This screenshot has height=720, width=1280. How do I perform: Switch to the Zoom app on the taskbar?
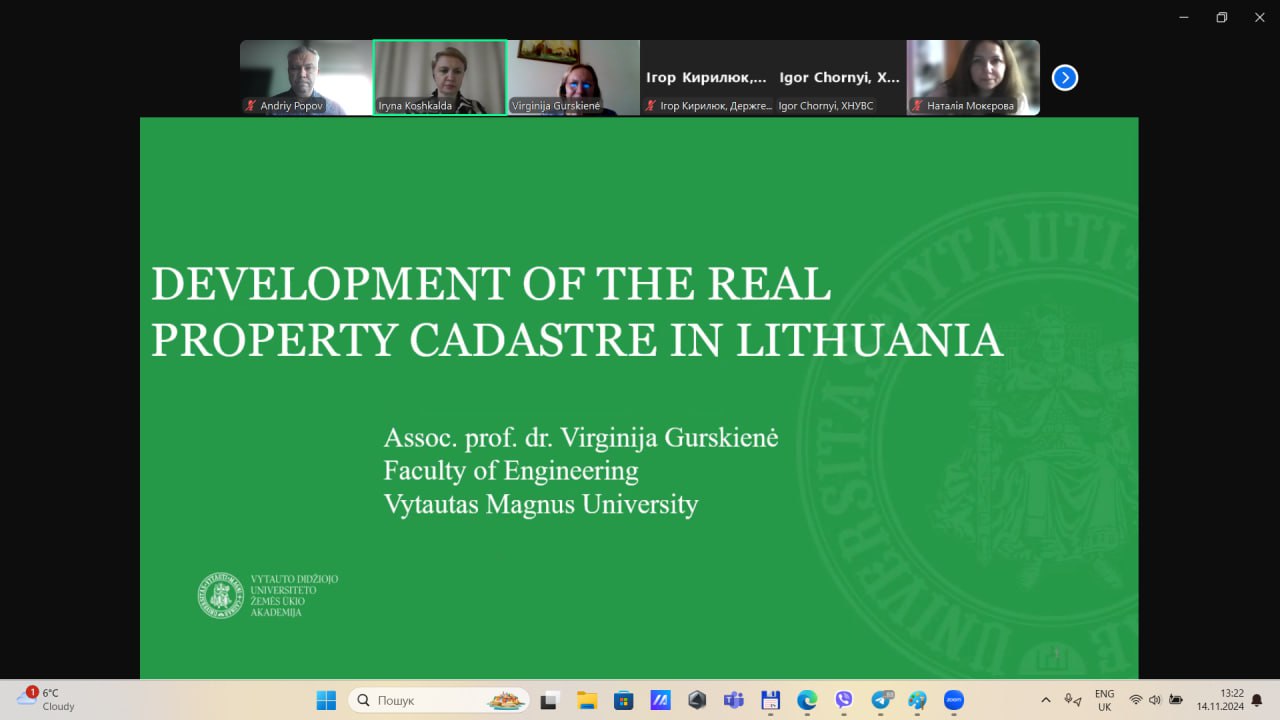pos(954,700)
